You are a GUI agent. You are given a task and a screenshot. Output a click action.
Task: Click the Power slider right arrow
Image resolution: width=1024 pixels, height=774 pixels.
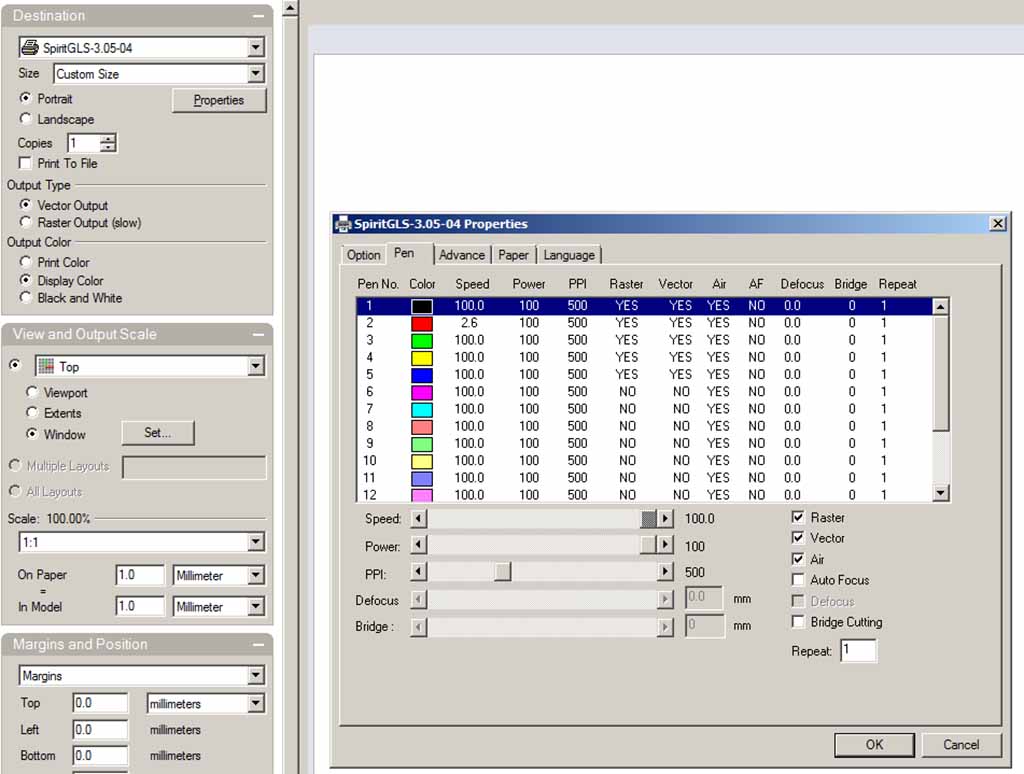(x=665, y=545)
